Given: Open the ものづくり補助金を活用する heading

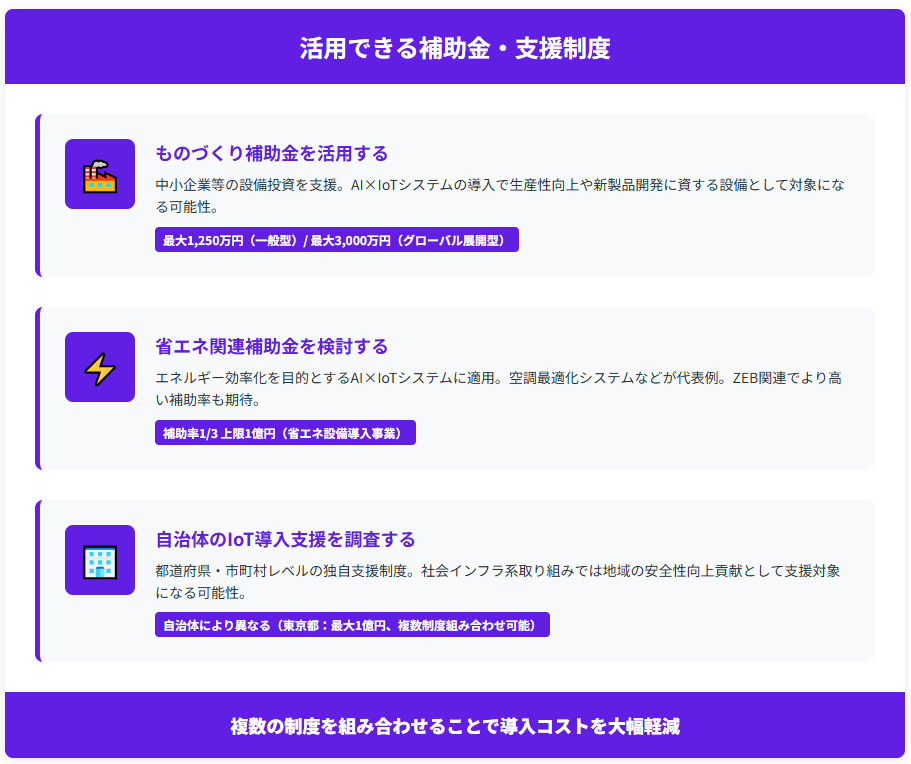Looking at the screenshot, I should pos(272,153).
